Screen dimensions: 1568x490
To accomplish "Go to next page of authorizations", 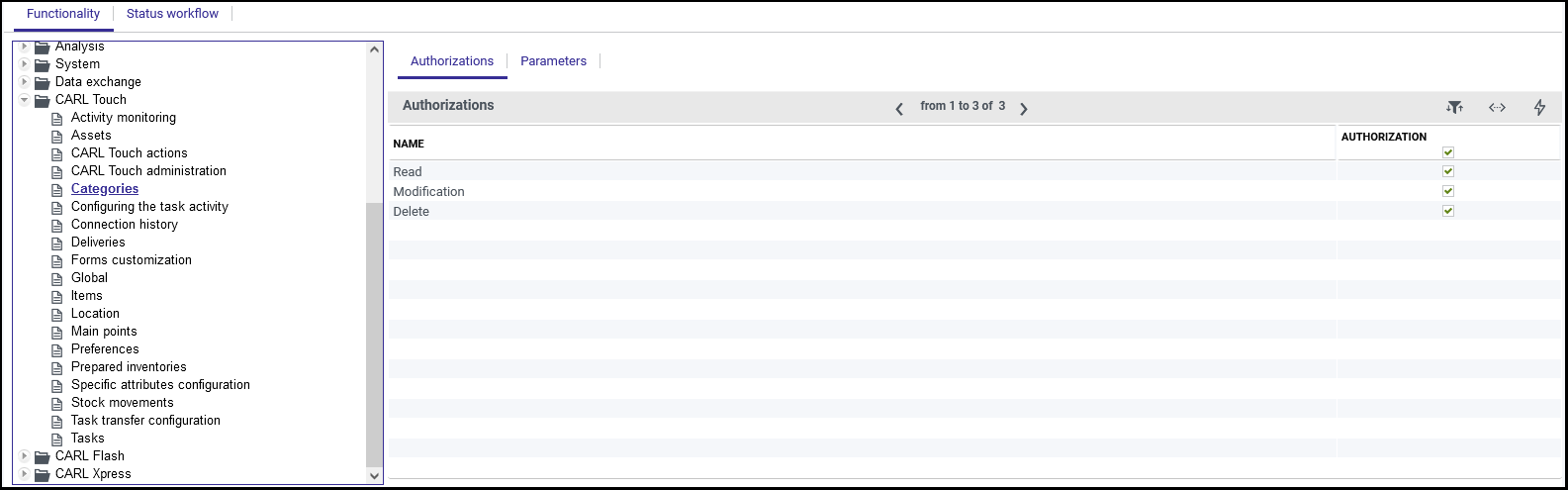I will [1024, 108].
